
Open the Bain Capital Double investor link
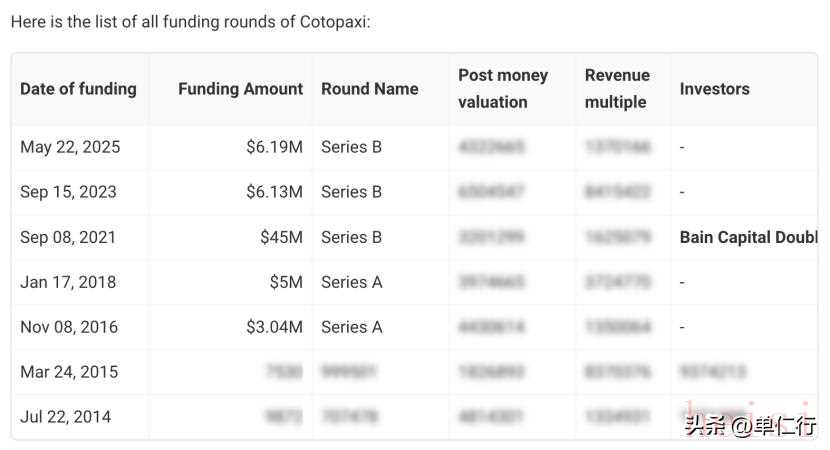point(748,237)
